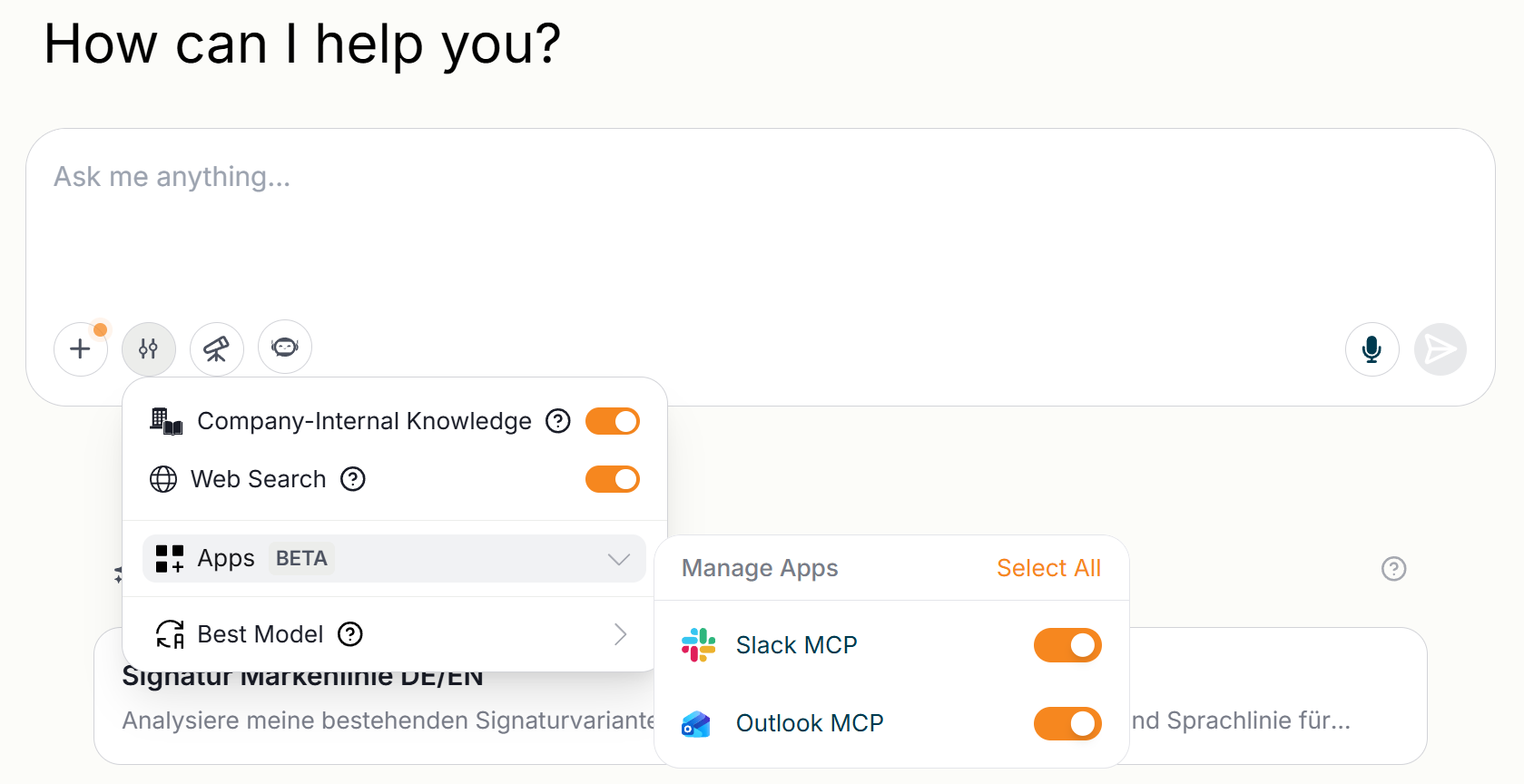Click the send message arrow button
This screenshot has width=1524, height=784.
pyautogui.click(x=1440, y=349)
